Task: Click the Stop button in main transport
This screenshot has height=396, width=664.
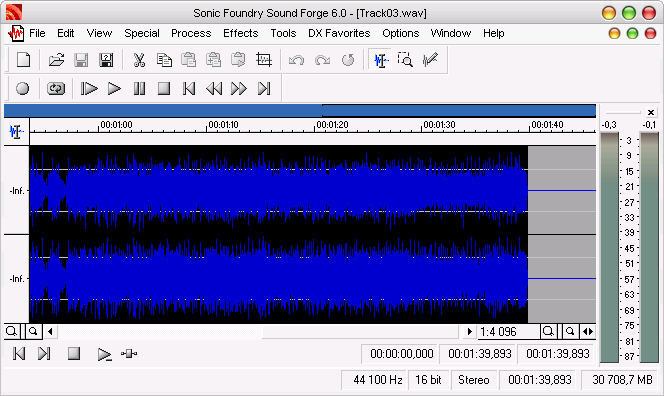Action: [164, 89]
